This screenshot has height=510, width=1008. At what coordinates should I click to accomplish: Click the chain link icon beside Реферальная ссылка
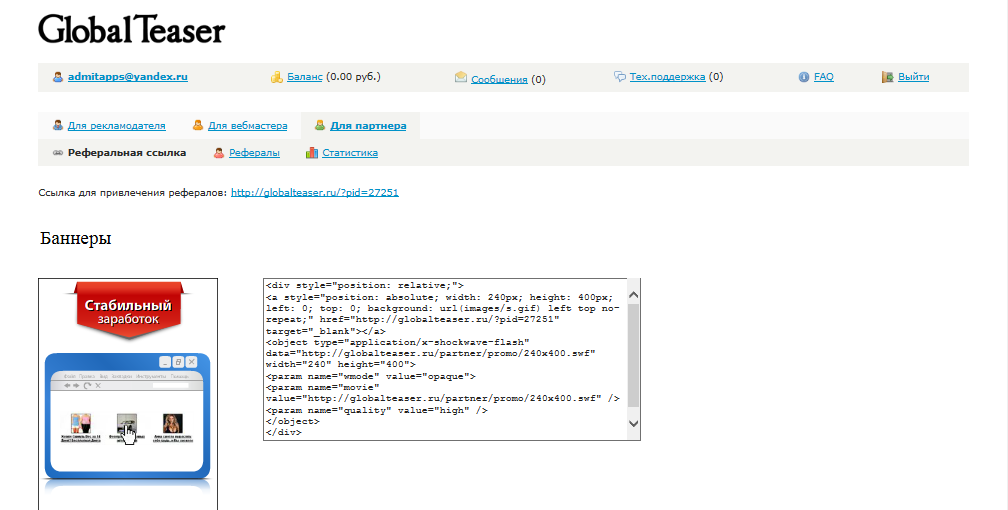(58, 153)
